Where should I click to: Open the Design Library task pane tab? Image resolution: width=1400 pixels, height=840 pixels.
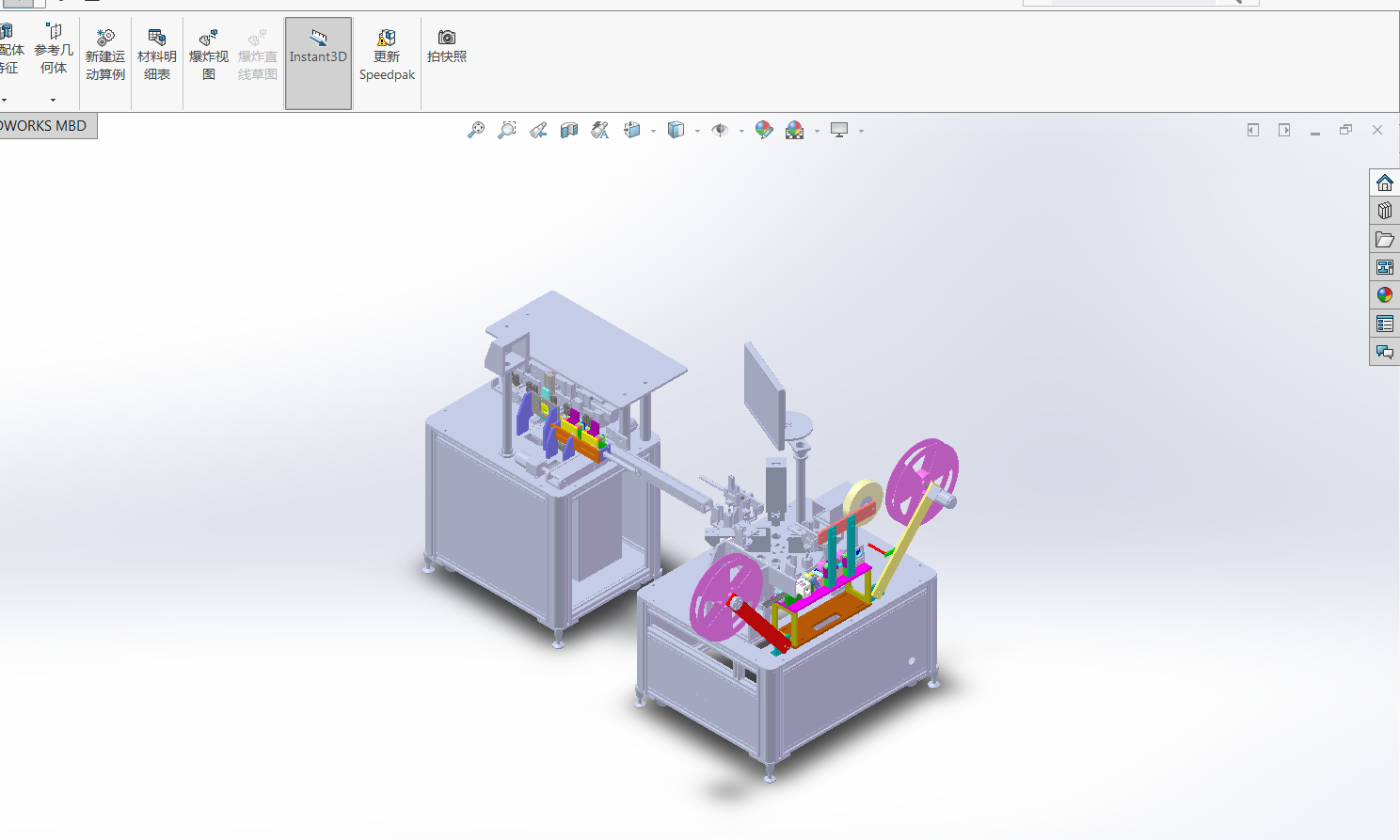click(x=1384, y=211)
